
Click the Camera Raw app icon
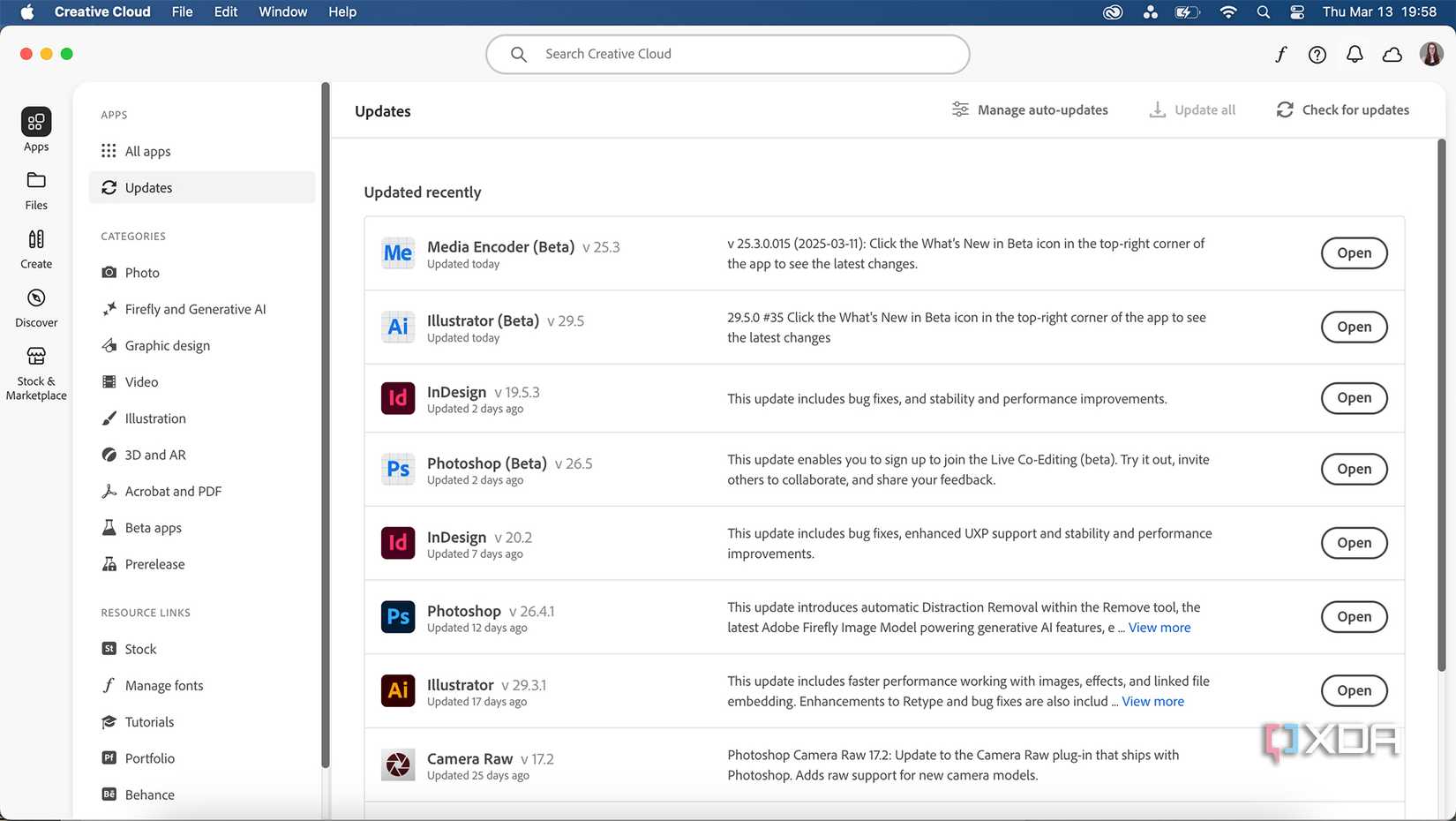(398, 765)
